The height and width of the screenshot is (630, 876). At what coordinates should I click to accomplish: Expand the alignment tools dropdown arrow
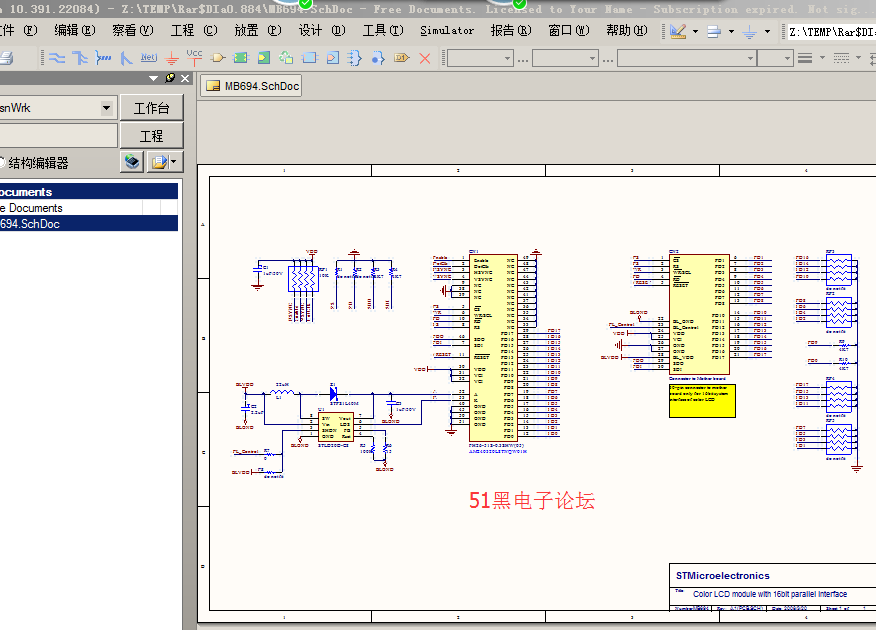pyautogui.click(x=731, y=32)
